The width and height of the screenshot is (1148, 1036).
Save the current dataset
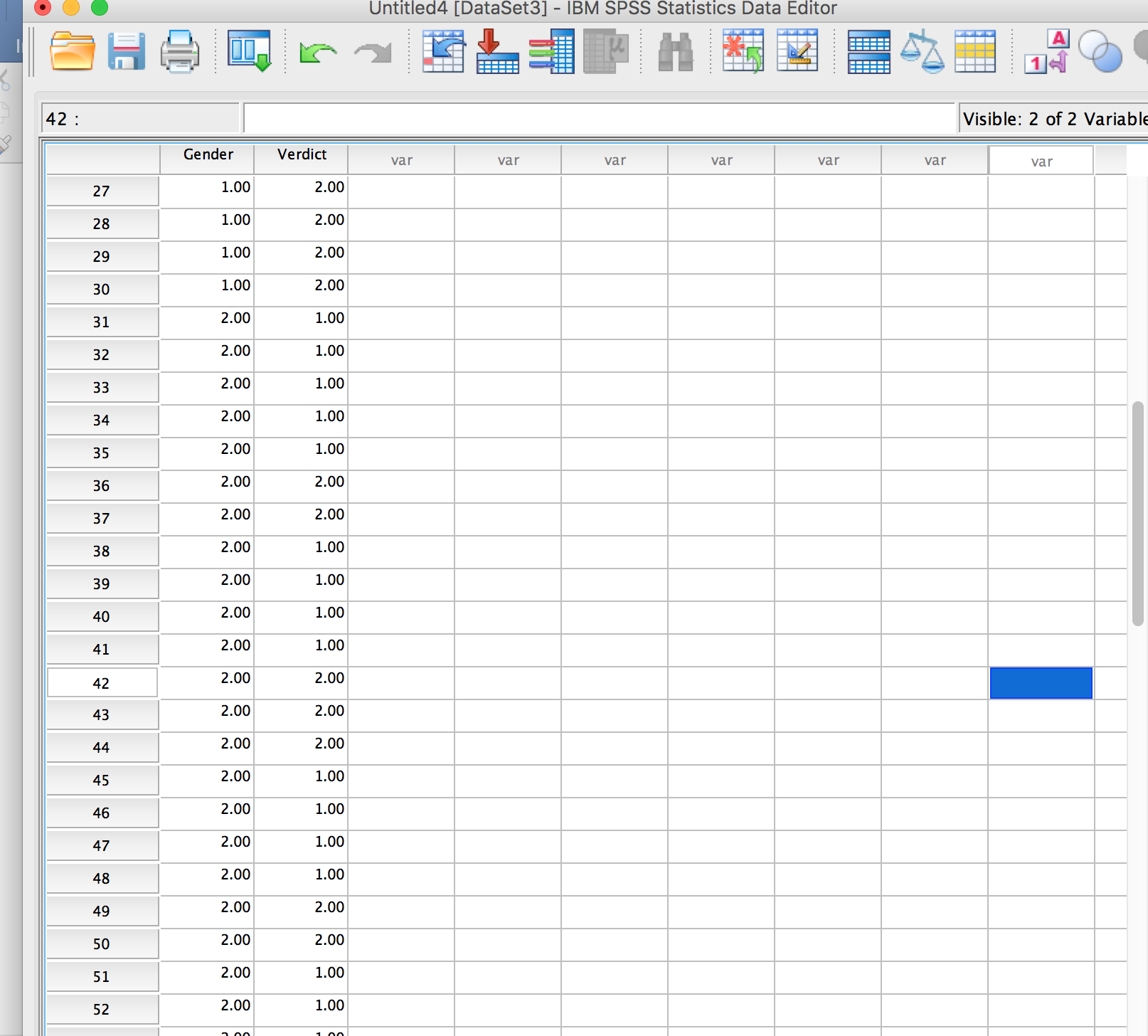click(x=127, y=52)
